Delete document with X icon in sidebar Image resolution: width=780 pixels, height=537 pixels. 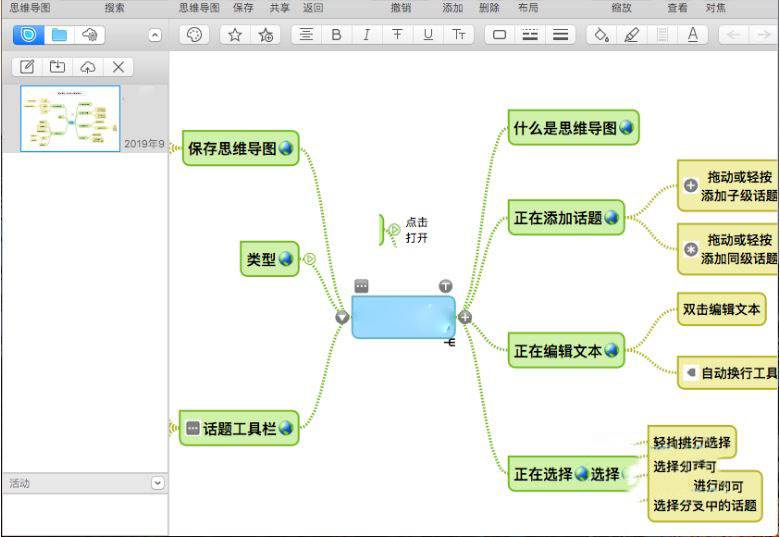[118, 67]
